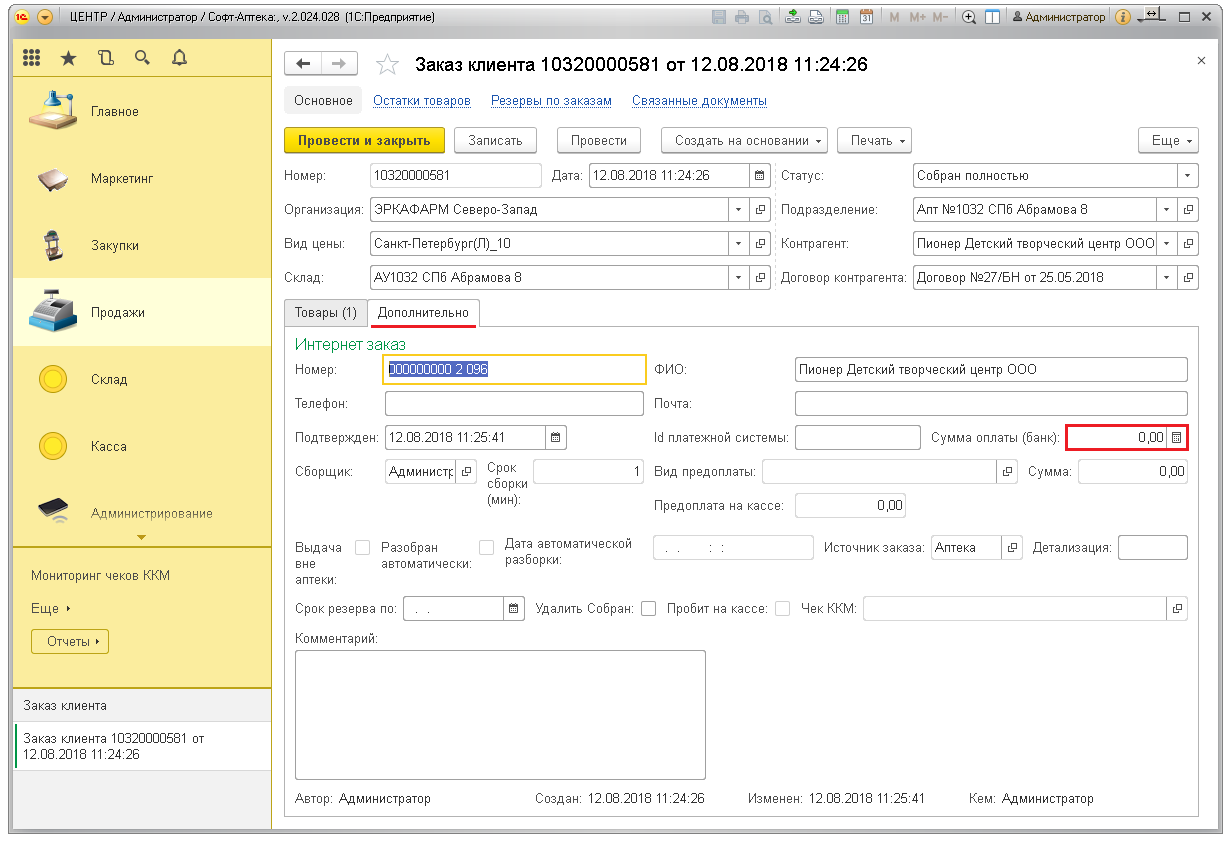Open the history icon in panel toolbar
Viewport: 1227px width, 841px height.
click(105, 58)
